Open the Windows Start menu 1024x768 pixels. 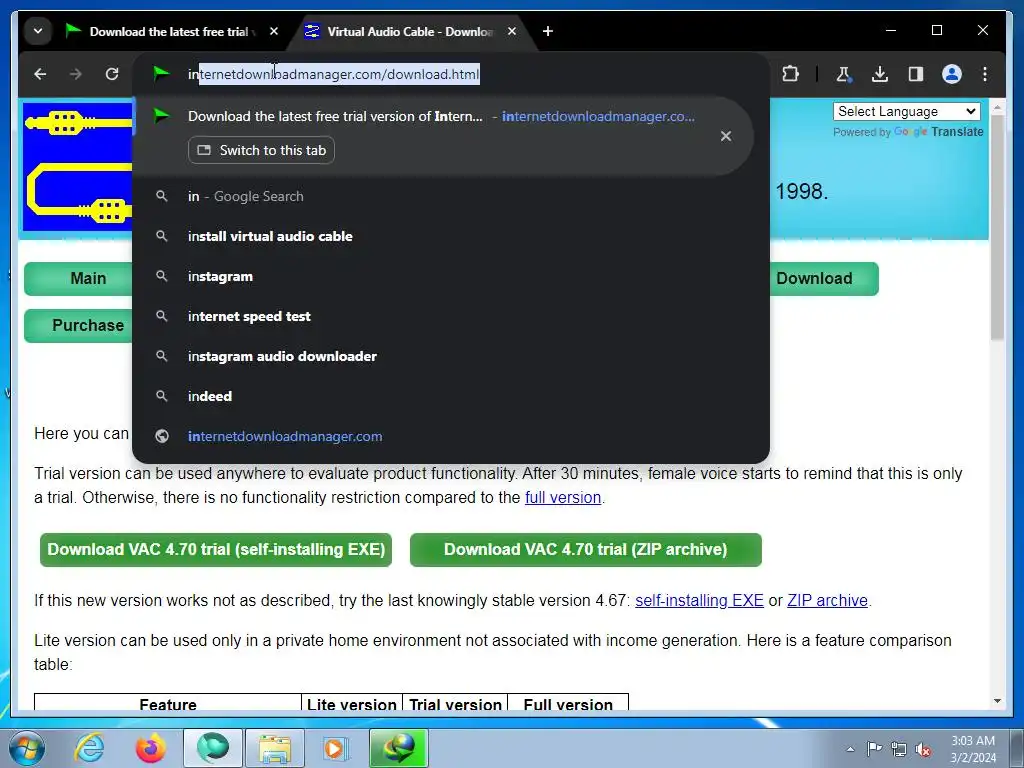pyautogui.click(x=27, y=748)
